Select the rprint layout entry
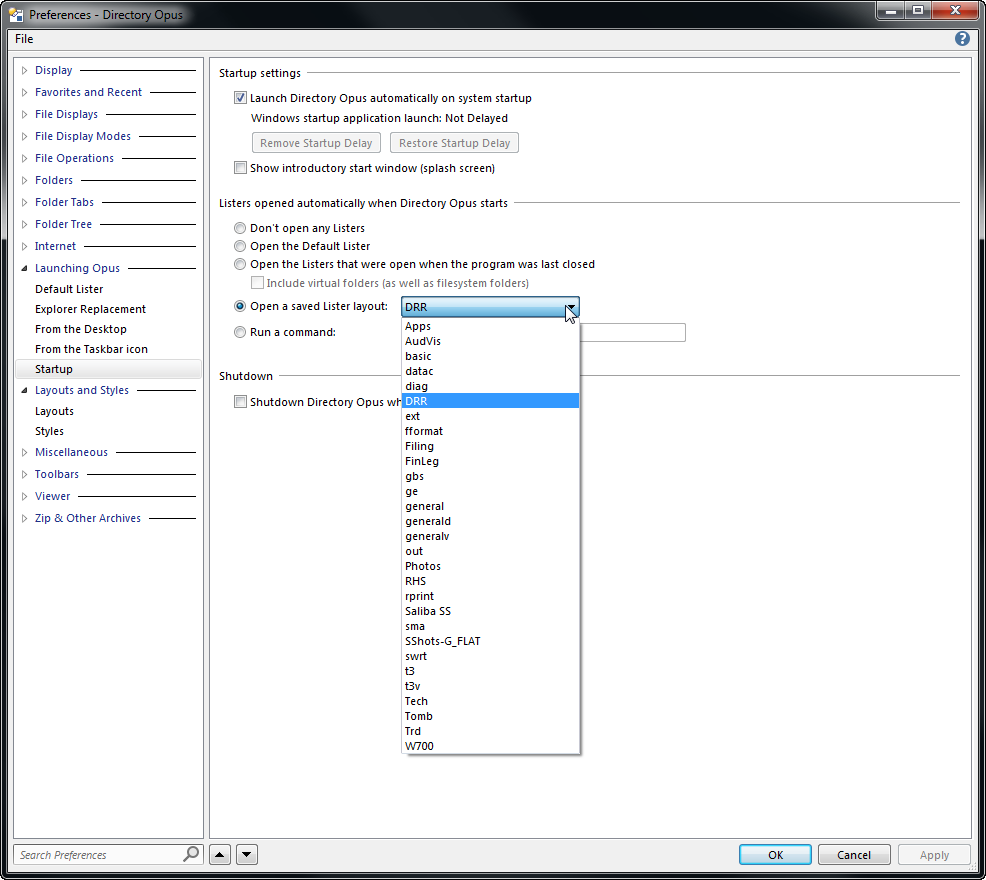This screenshot has height=880, width=986. click(490, 596)
